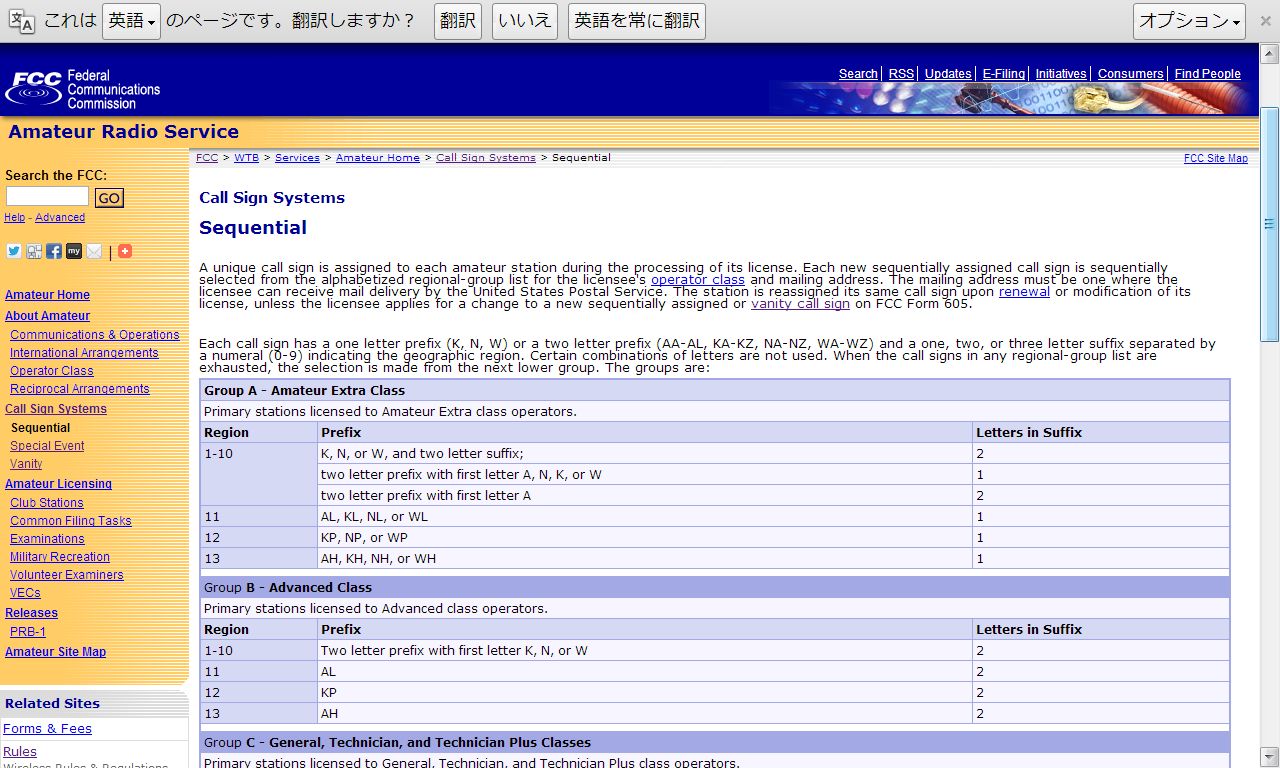The height and width of the screenshot is (768, 1280).
Task: Open Call Sign Systems sidebar link
Action: point(55,409)
